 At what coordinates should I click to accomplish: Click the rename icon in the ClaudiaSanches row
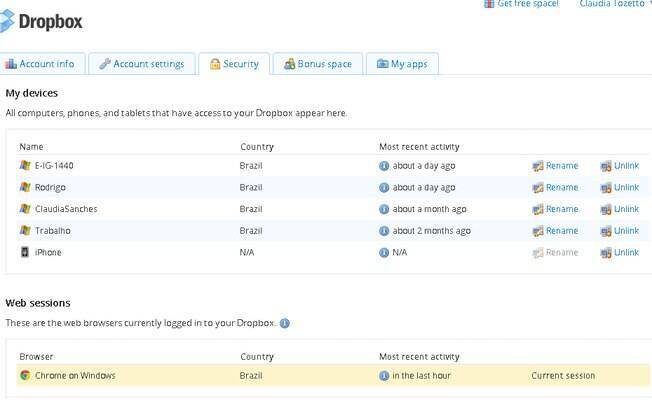(x=538, y=210)
